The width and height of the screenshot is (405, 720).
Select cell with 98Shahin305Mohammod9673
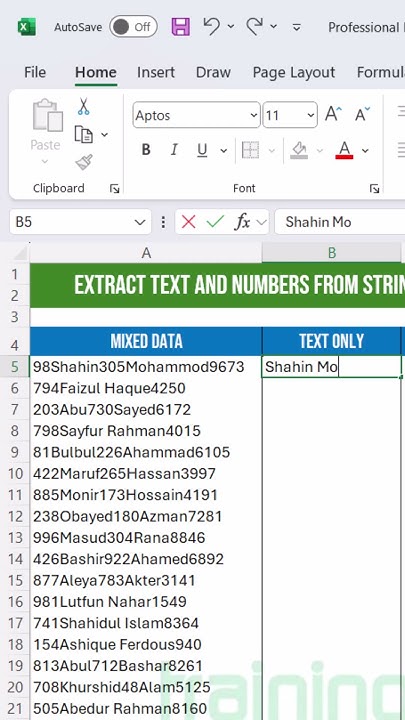[146, 366]
